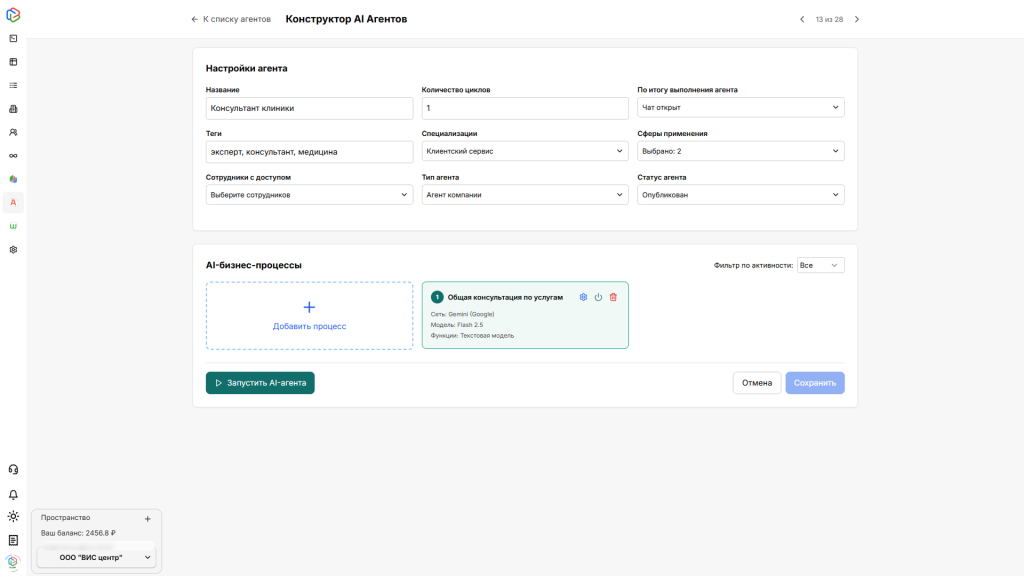
Task: Toggle power state of Общая консультация process
Action: point(598,297)
